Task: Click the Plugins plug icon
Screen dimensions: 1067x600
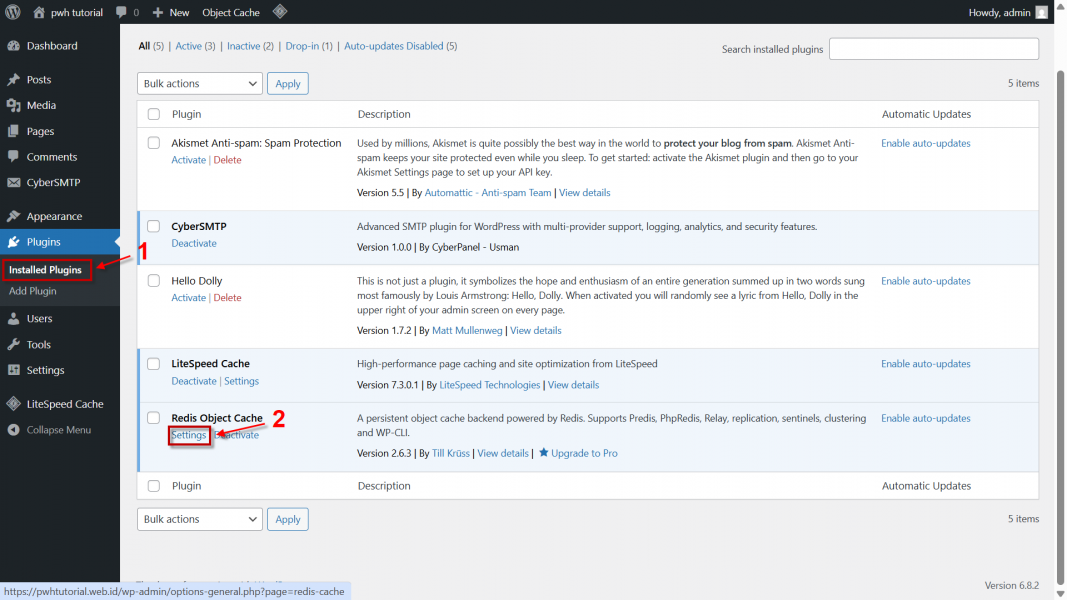Action: (14, 242)
